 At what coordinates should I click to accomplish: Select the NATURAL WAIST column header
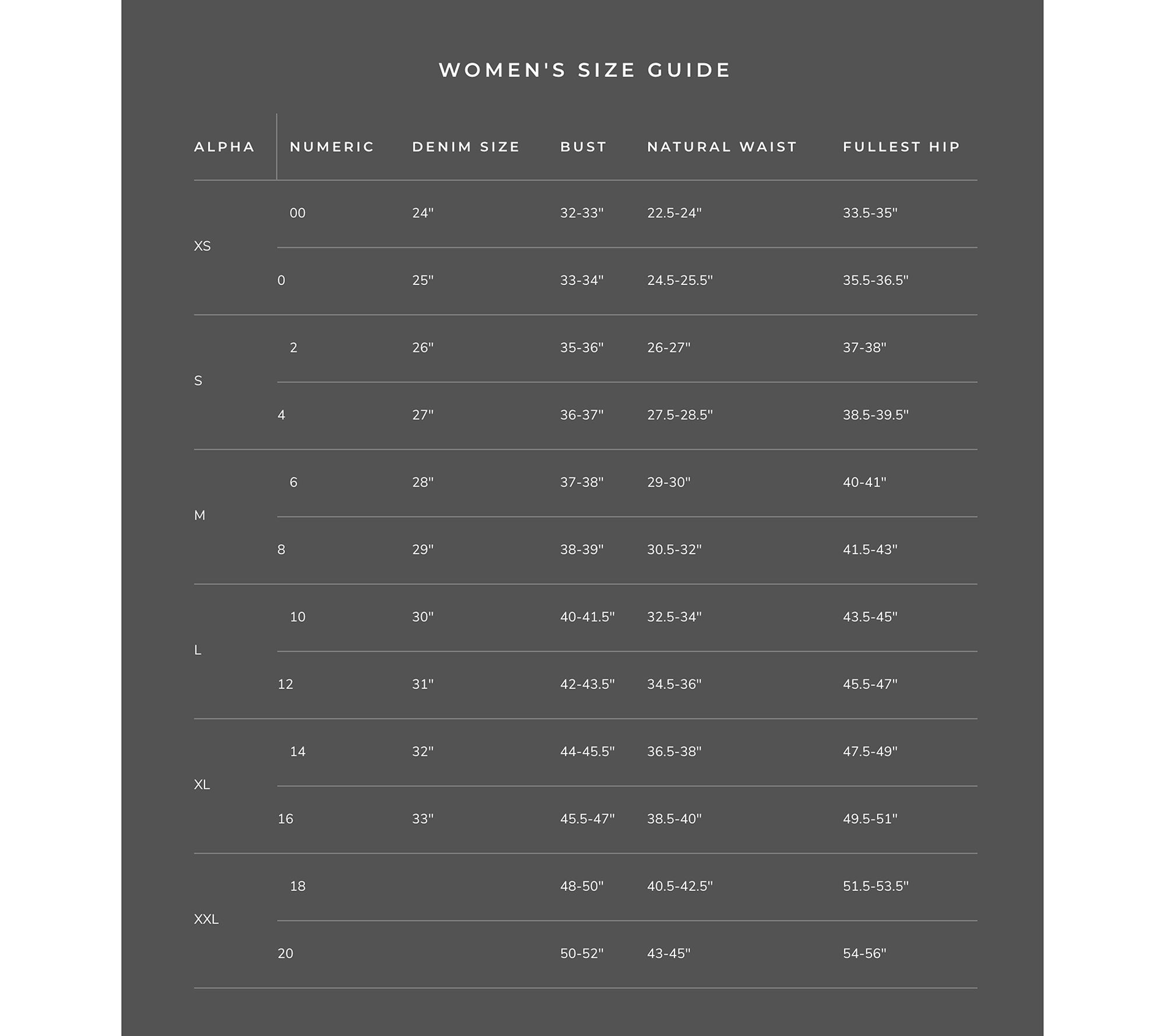click(x=722, y=147)
